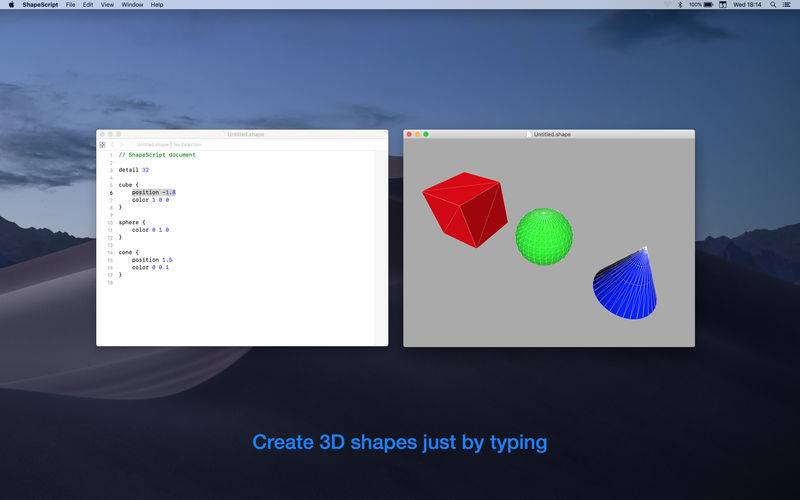Click the preview window document proxy icon
This screenshot has height=500, width=800.
click(x=529, y=134)
